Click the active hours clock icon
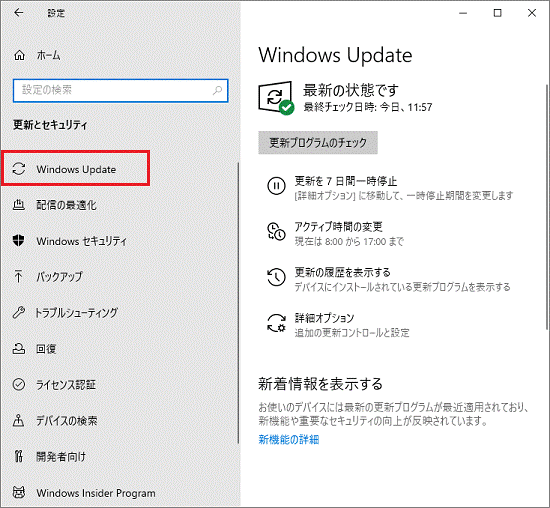This screenshot has height=508, width=550. 276,232
